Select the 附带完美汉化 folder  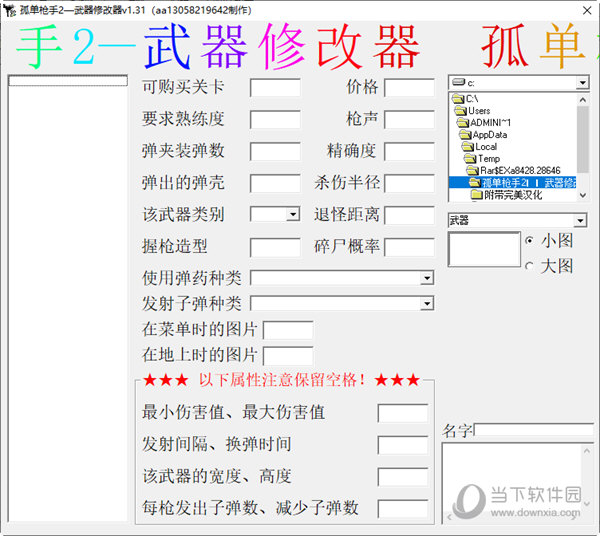click(x=507, y=195)
